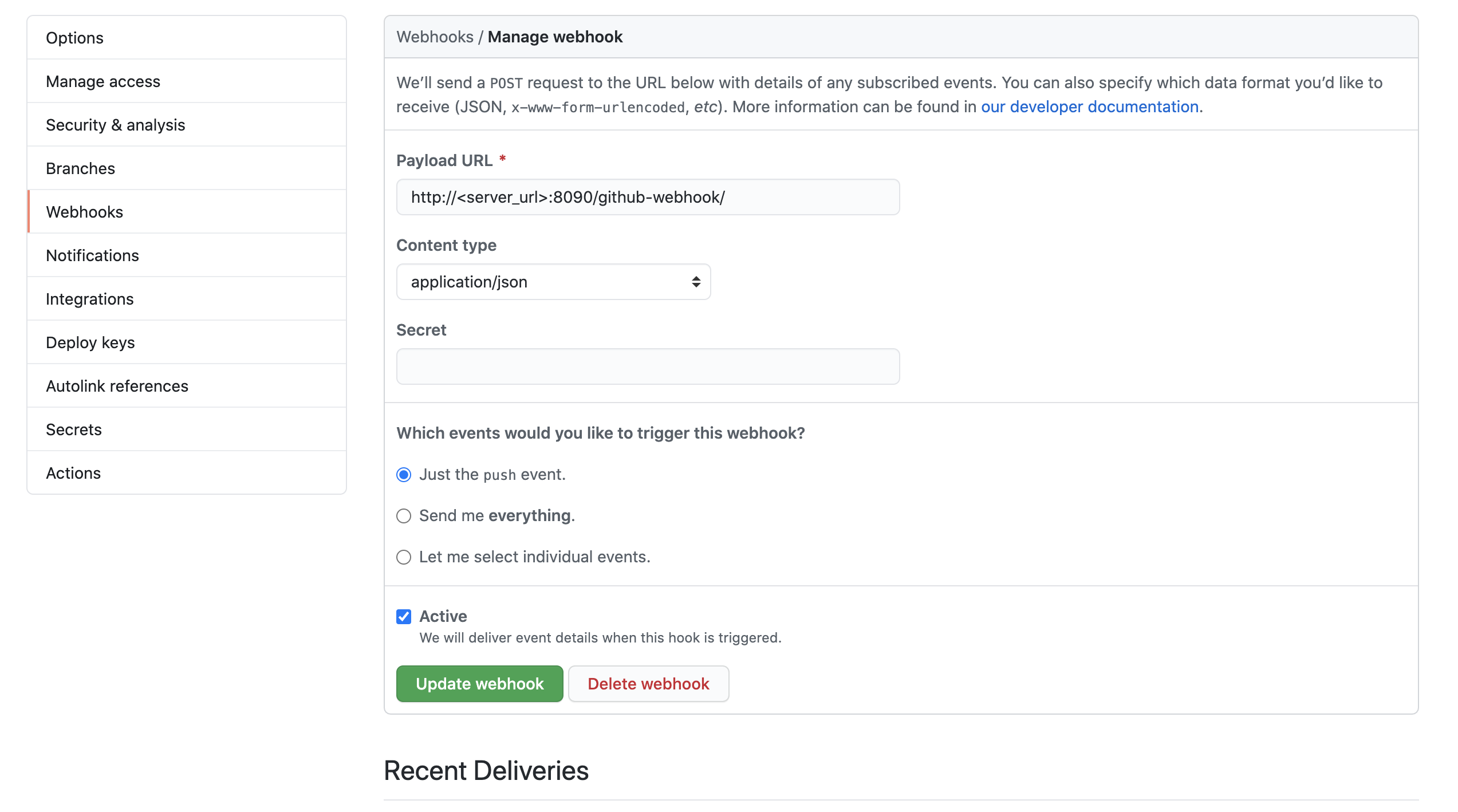
Task: Click the Webhooks sidebar icon
Action: [x=84, y=211]
